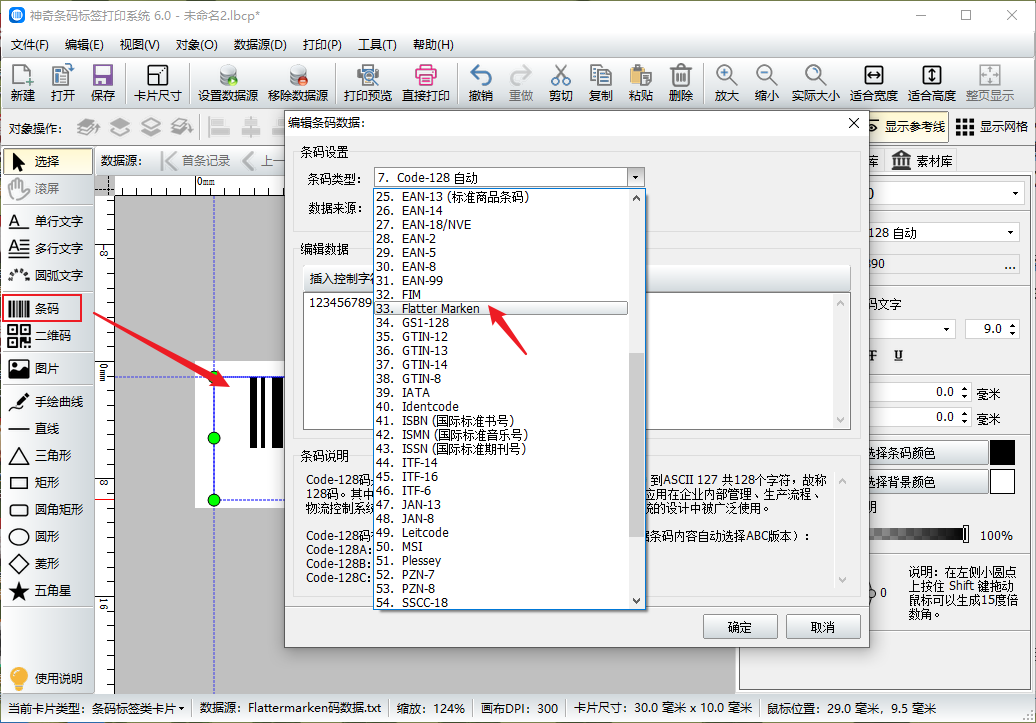Open the 文件(F) menu
The height and width of the screenshot is (723, 1036).
point(30,44)
